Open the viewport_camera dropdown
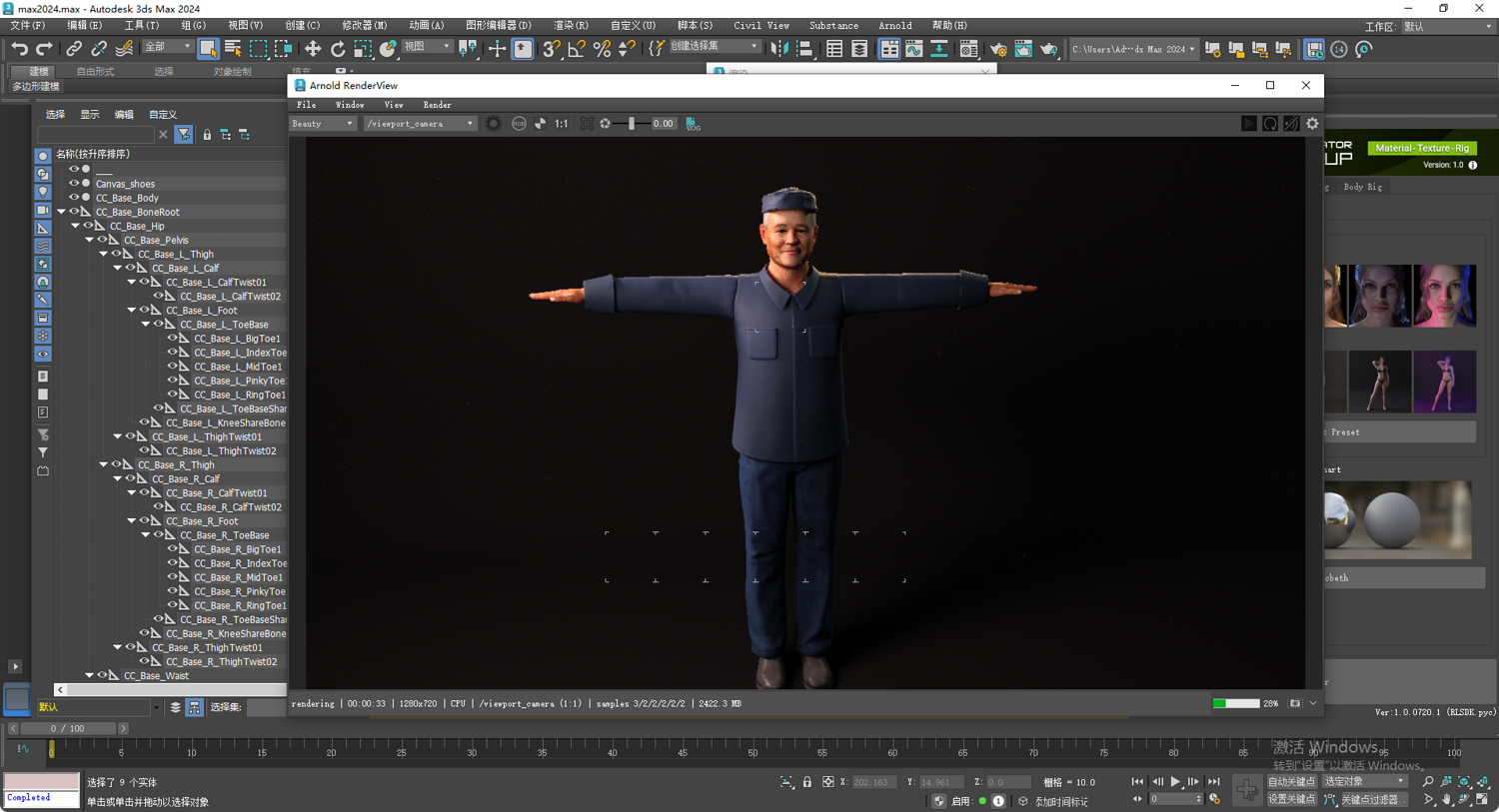1499x812 pixels. click(x=420, y=124)
